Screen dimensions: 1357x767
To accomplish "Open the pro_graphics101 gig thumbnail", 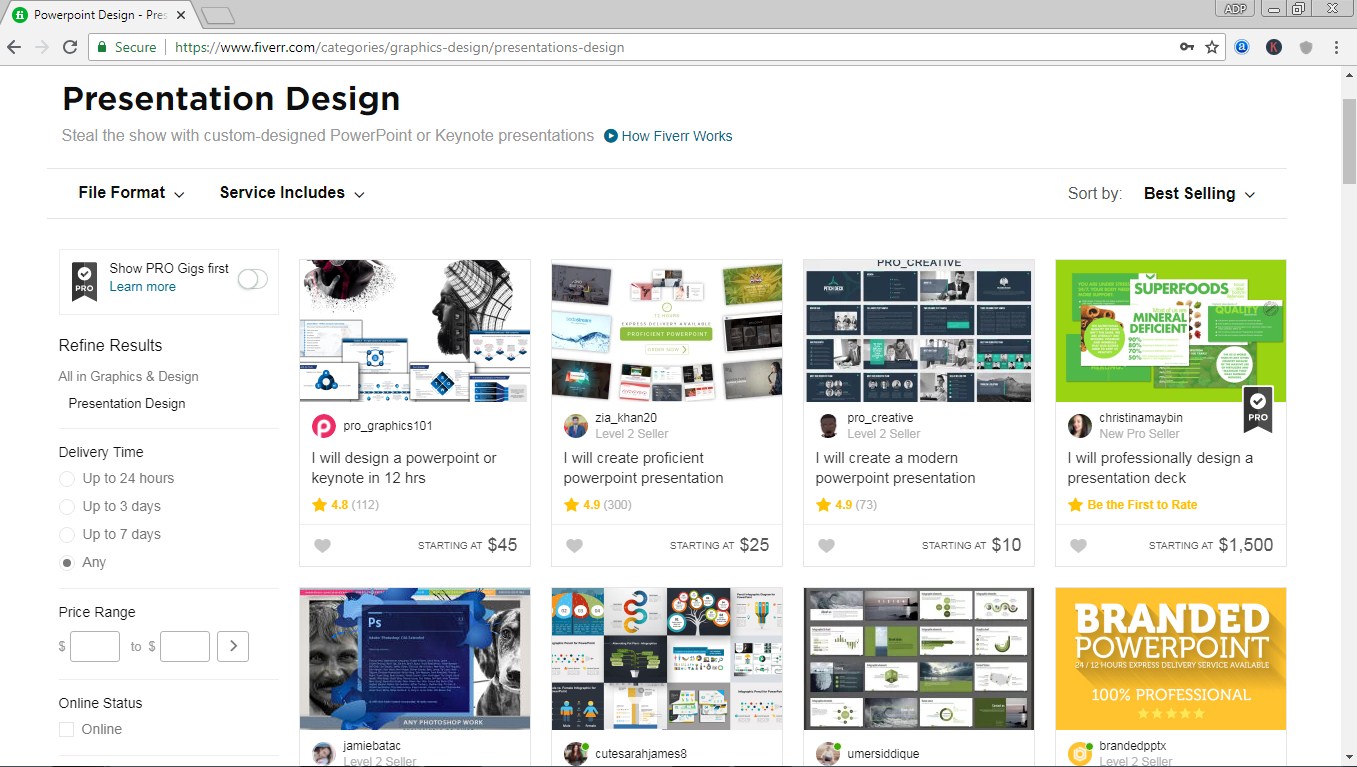I will (x=415, y=331).
